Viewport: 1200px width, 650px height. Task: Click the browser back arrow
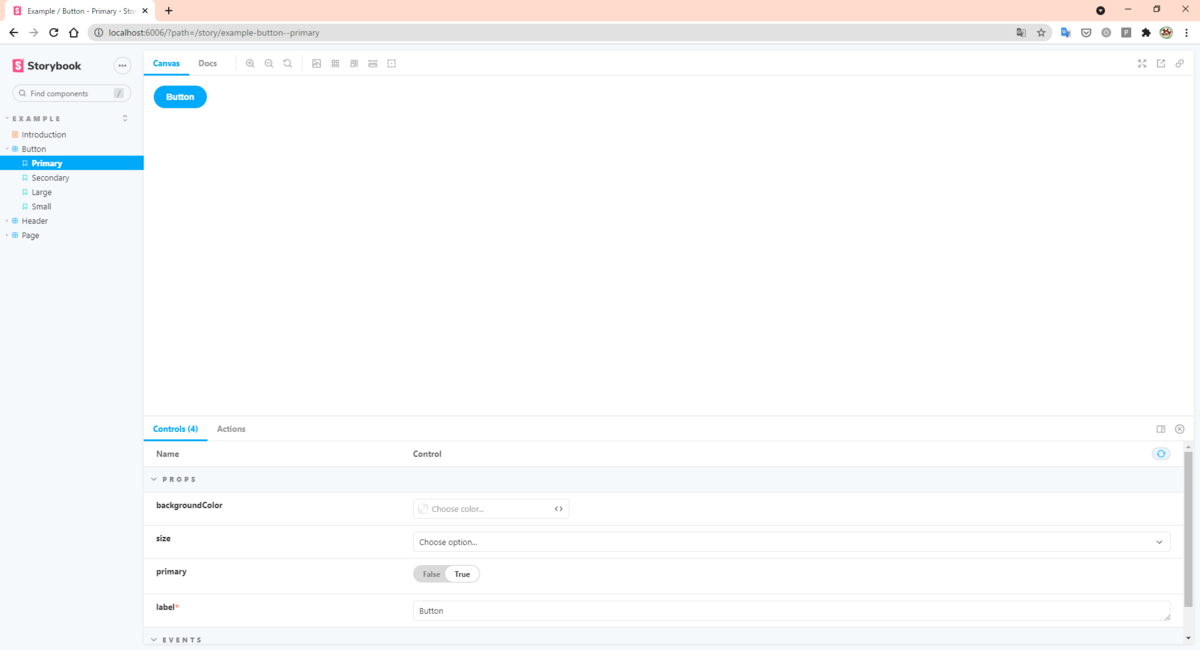(14, 33)
